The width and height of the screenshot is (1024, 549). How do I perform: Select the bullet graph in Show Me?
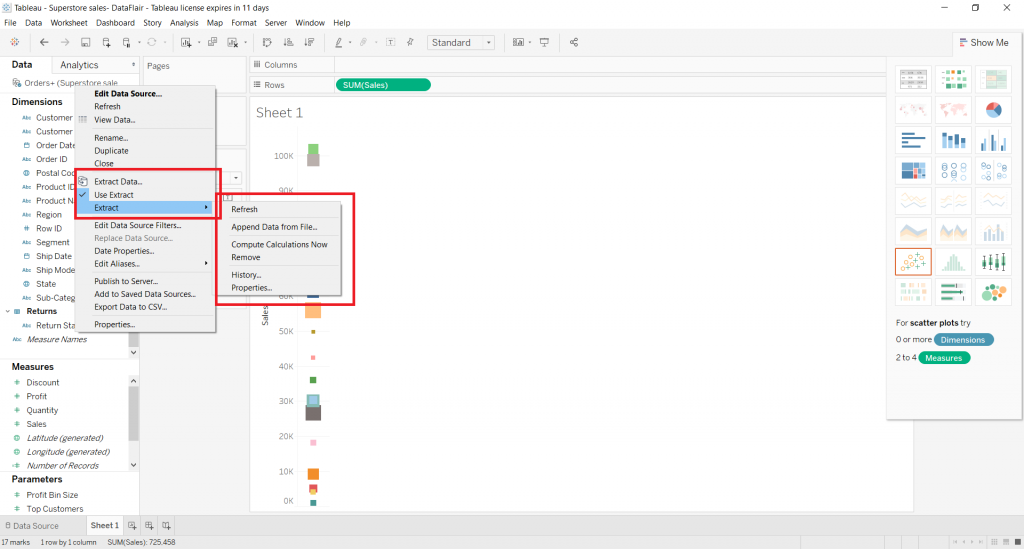tap(953, 292)
